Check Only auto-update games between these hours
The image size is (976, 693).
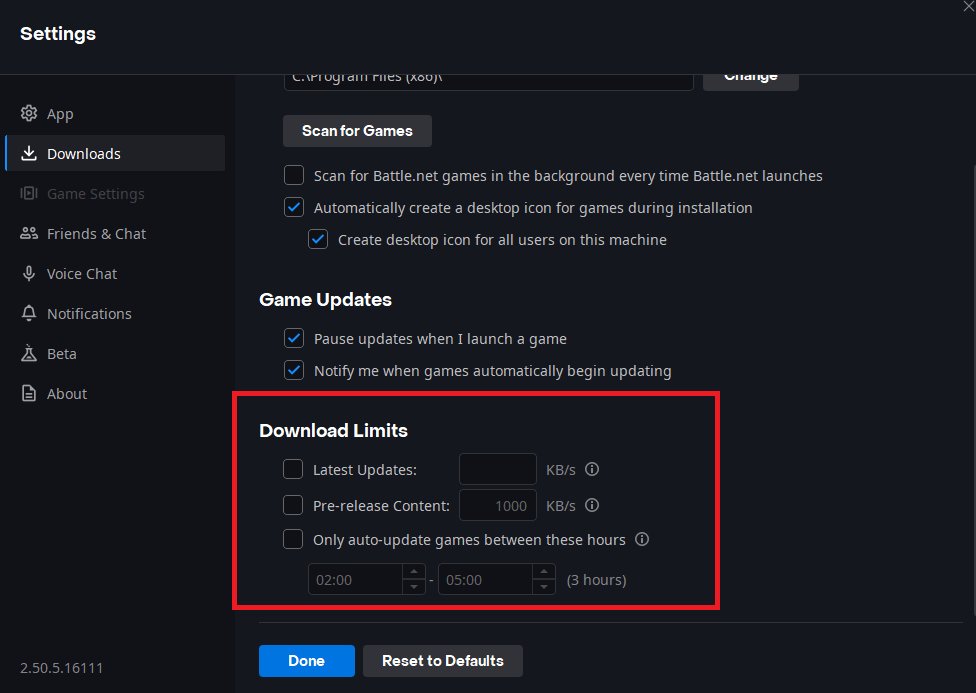[x=293, y=539]
